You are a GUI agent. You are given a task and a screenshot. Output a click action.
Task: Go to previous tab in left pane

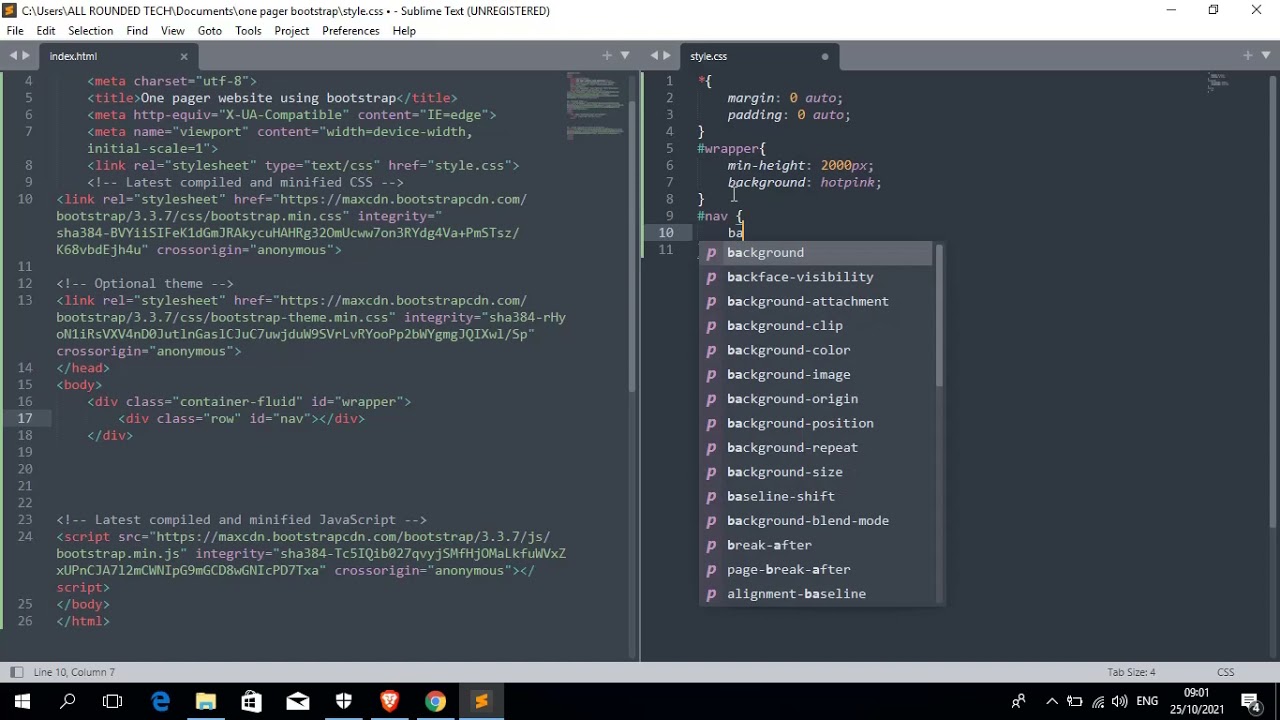tap(13, 56)
